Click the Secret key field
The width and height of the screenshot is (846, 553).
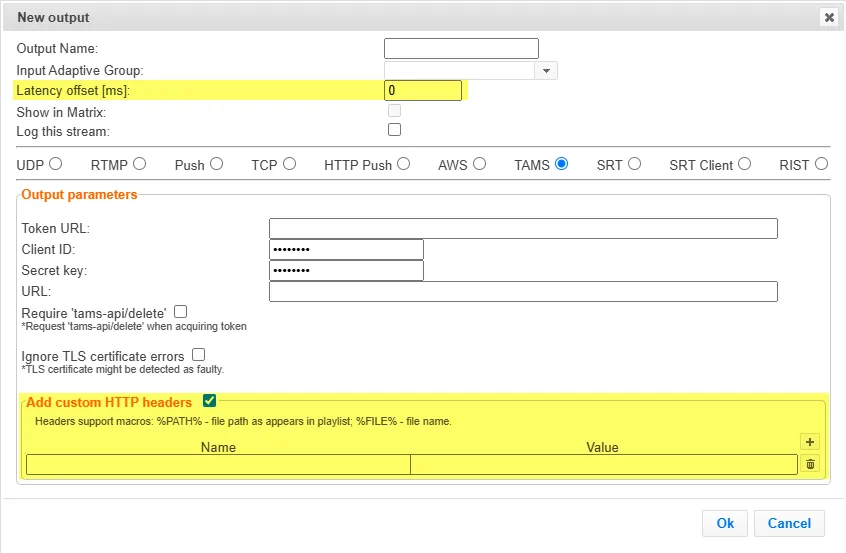(x=346, y=270)
